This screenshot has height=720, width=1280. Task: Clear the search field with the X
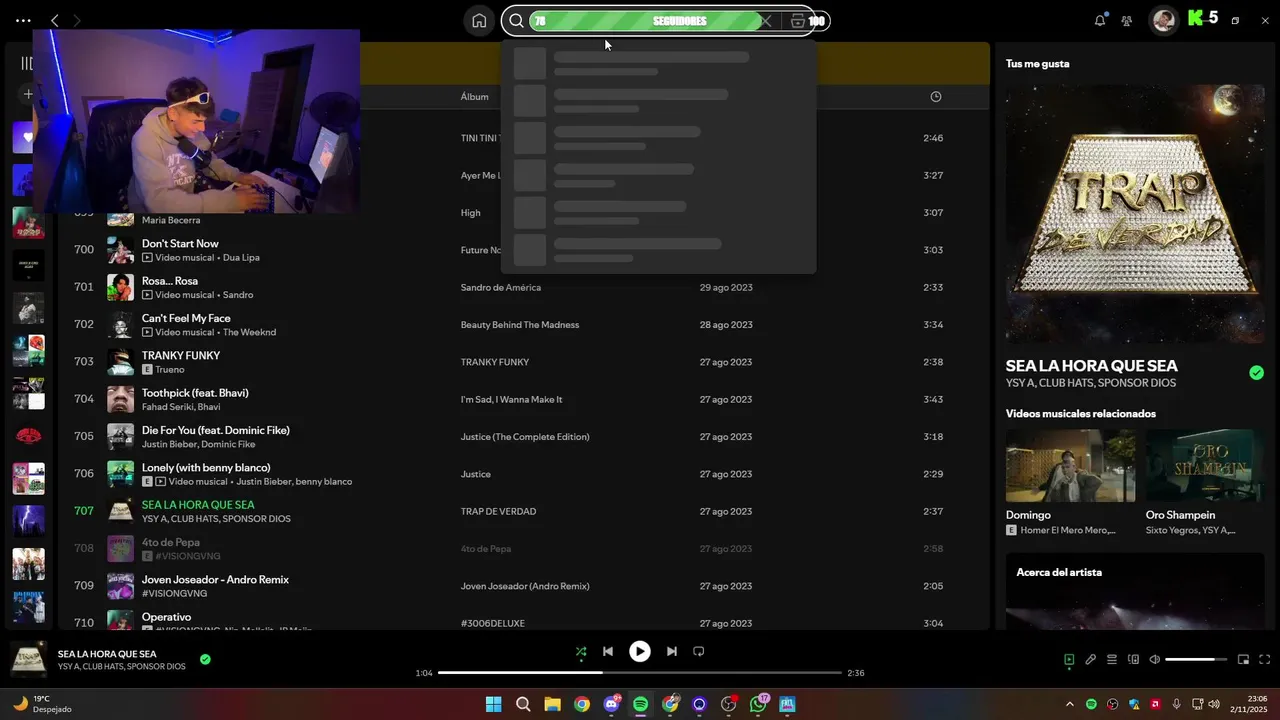coord(766,21)
